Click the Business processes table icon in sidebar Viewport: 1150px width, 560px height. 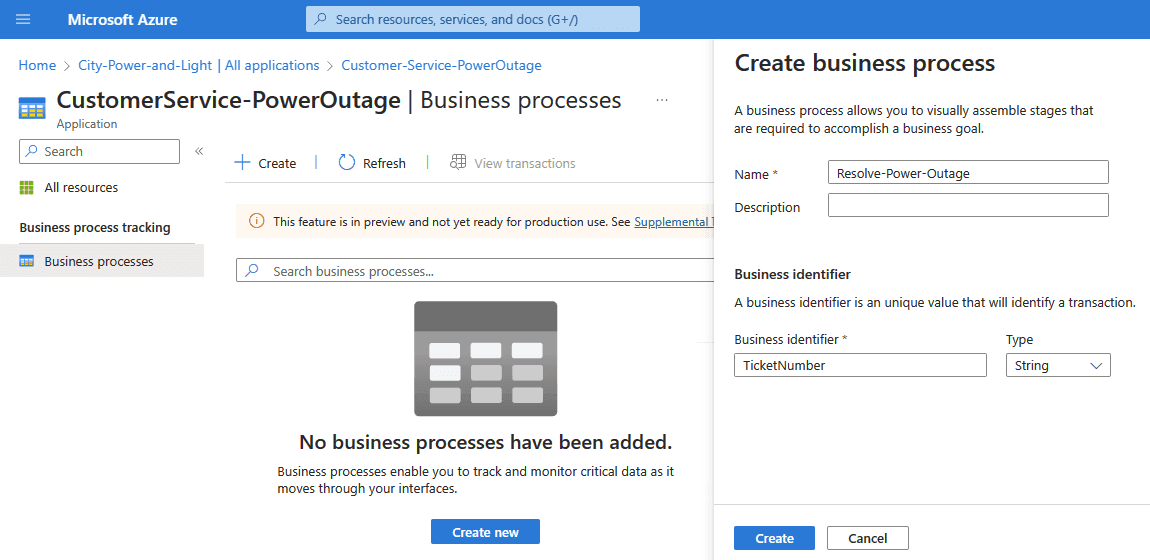(x=27, y=262)
